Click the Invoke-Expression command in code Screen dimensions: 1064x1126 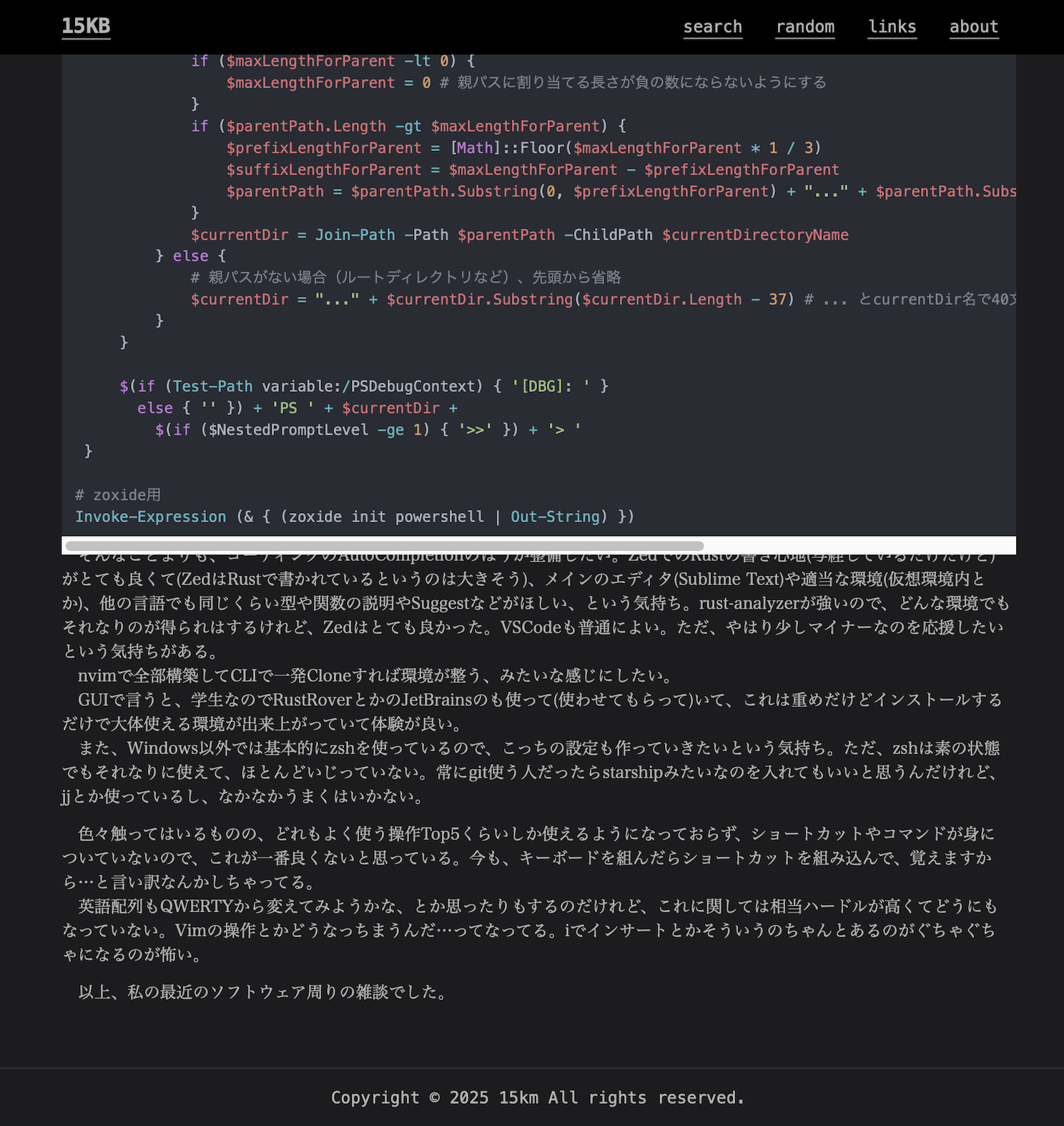[150, 517]
